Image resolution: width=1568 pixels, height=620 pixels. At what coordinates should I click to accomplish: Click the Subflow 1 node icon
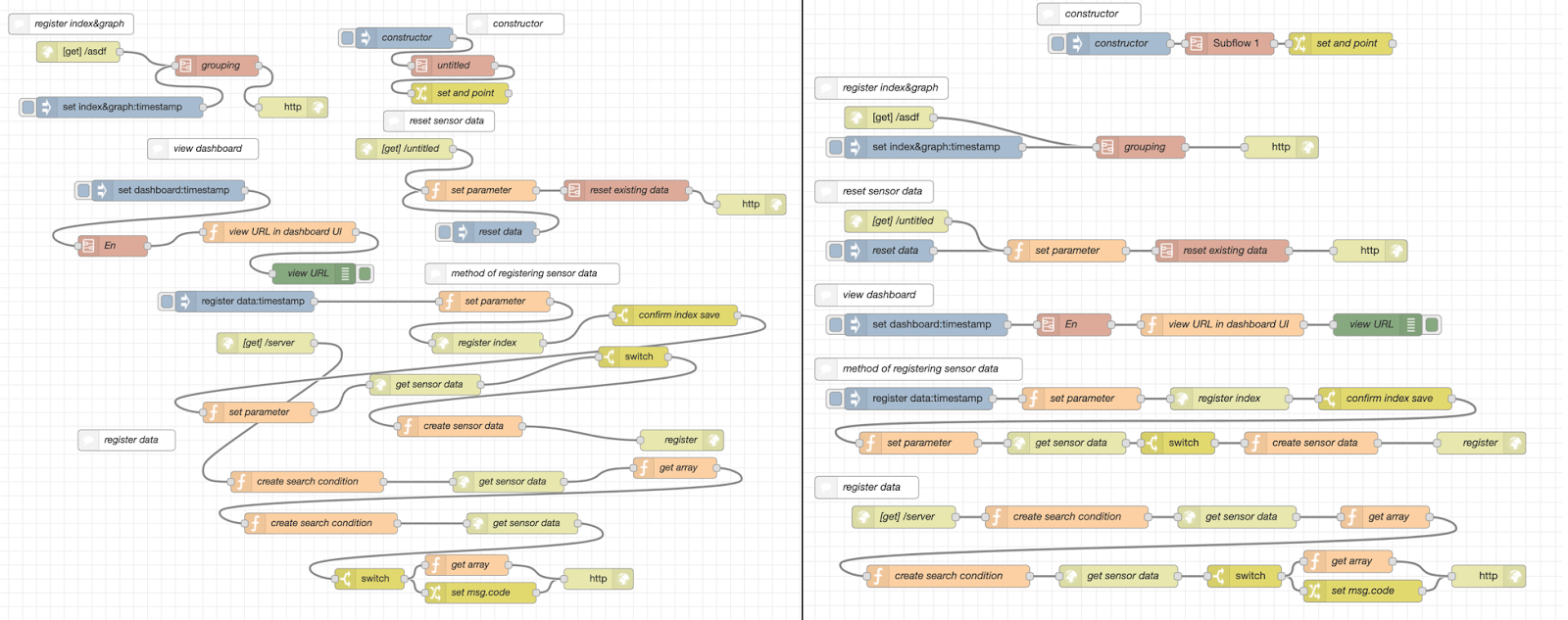point(1197,43)
